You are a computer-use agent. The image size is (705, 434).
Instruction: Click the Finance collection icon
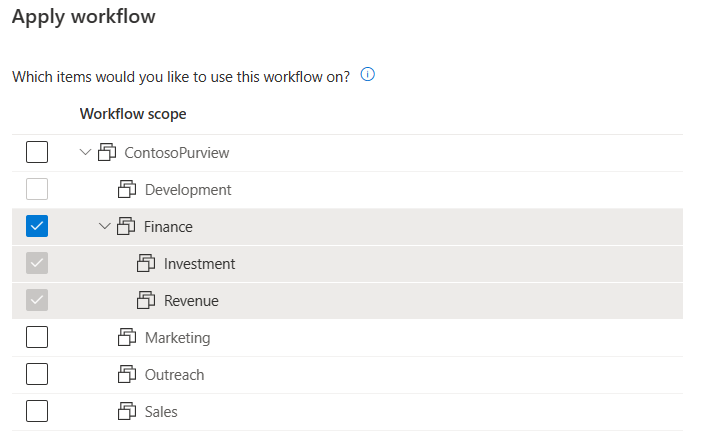point(126,226)
